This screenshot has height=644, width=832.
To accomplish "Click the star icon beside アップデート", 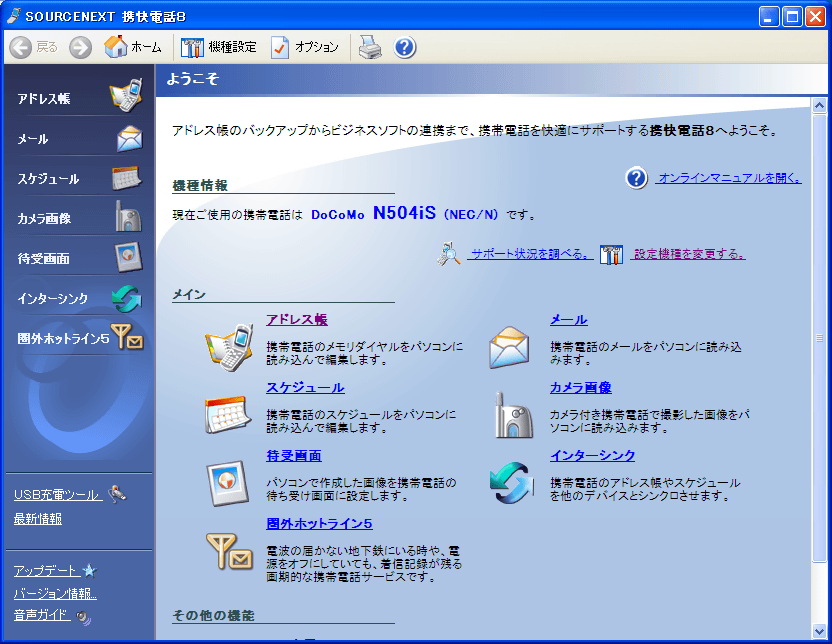I will pyautogui.click(x=90, y=571).
